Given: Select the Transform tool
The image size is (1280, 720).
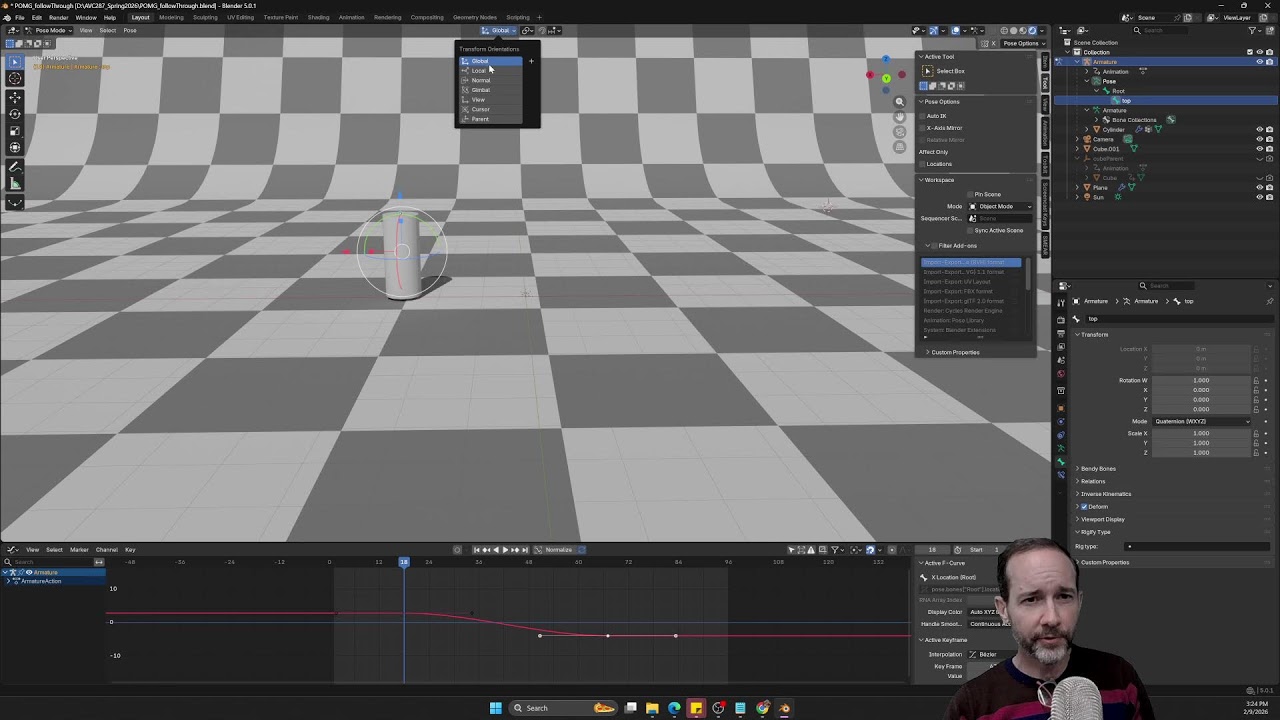Looking at the screenshot, I should tap(15, 148).
